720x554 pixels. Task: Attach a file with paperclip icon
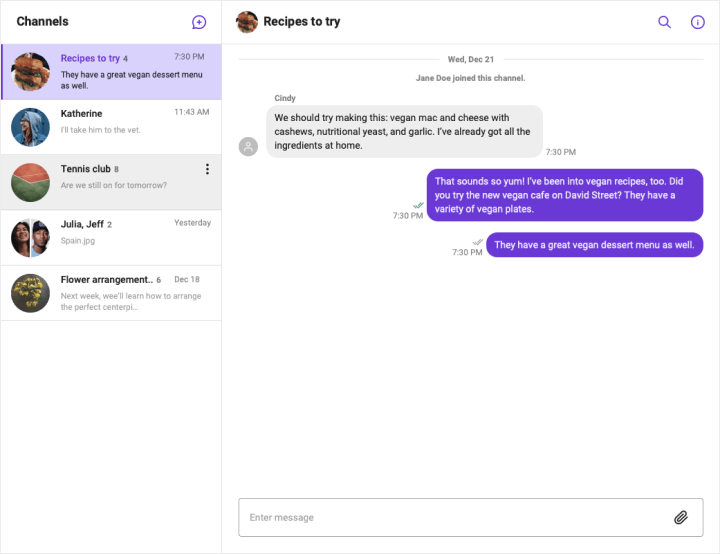click(x=681, y=517)
